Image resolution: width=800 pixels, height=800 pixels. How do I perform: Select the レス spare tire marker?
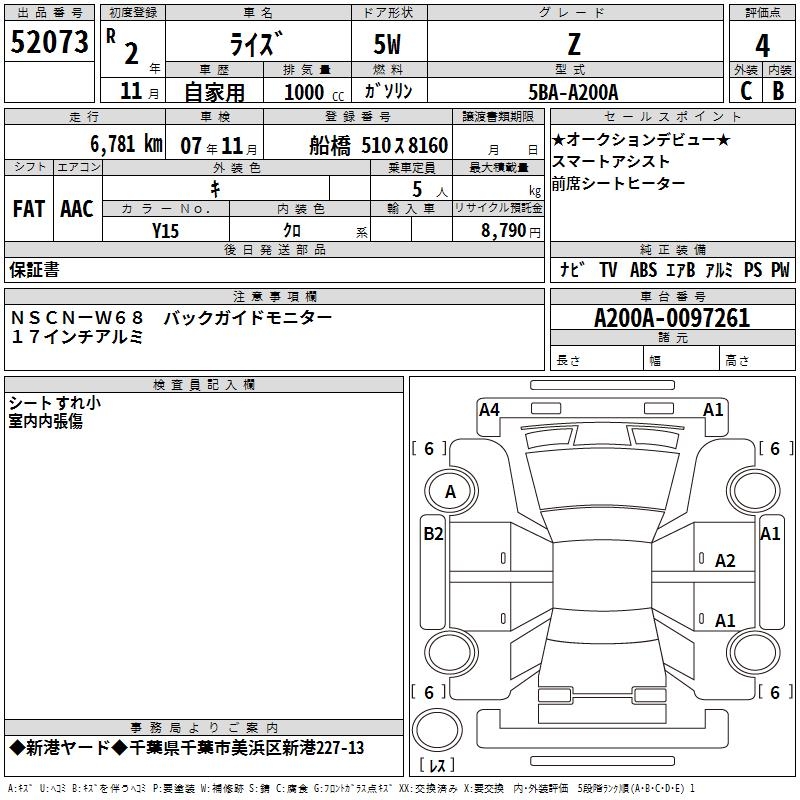coord(437,766)
